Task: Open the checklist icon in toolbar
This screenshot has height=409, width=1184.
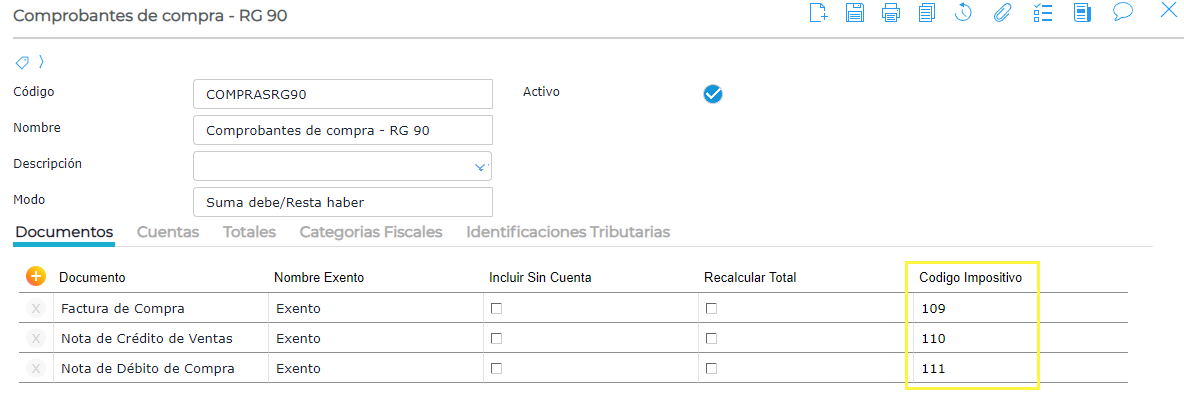Action: coord(1043,13)
